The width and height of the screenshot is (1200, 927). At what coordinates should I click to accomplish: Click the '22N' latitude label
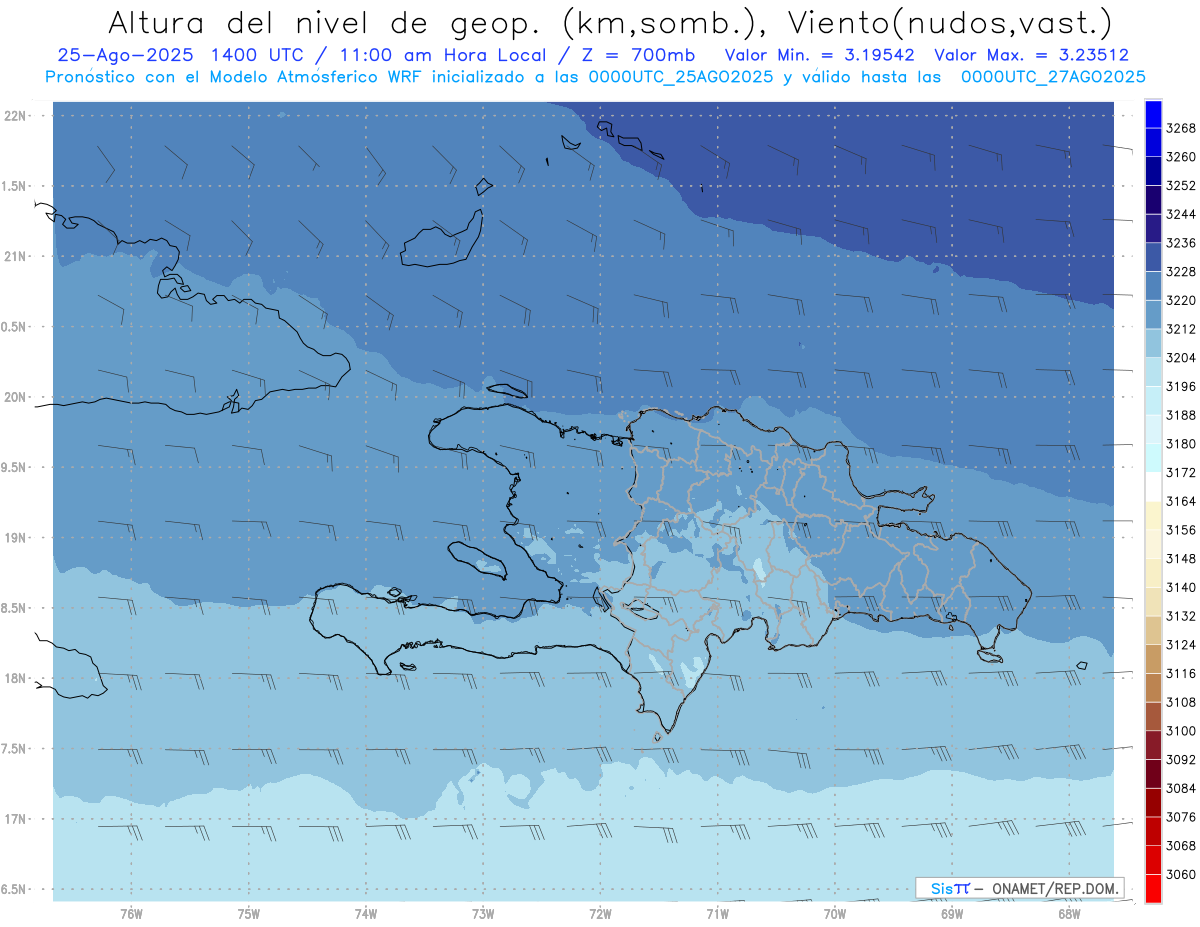(15, 116)
